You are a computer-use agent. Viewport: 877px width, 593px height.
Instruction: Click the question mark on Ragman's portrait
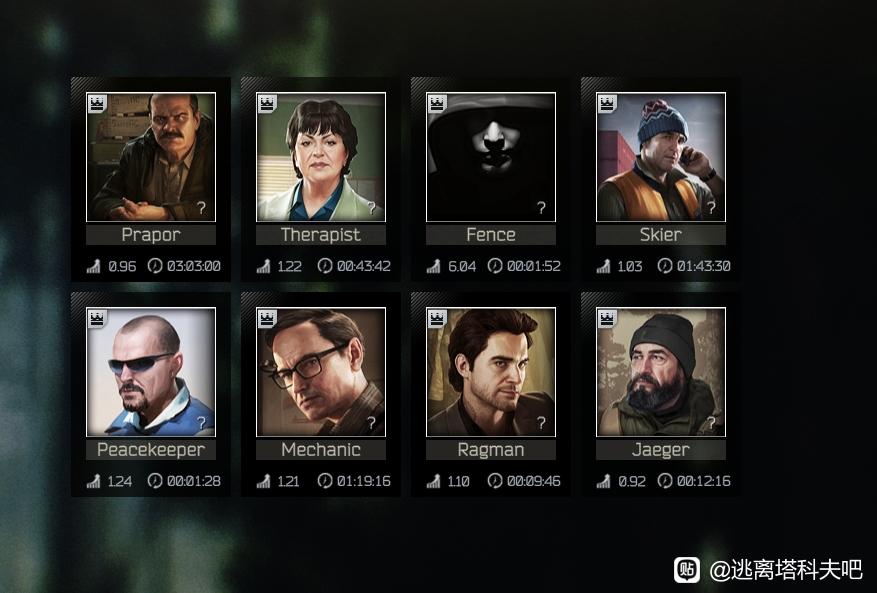click(541, 423)
